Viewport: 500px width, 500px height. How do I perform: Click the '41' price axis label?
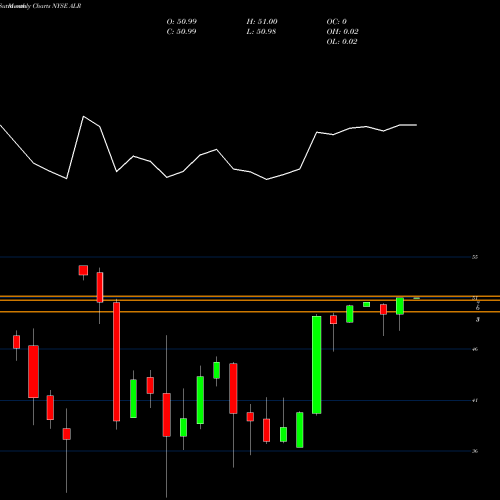click(x=475, y=400)
